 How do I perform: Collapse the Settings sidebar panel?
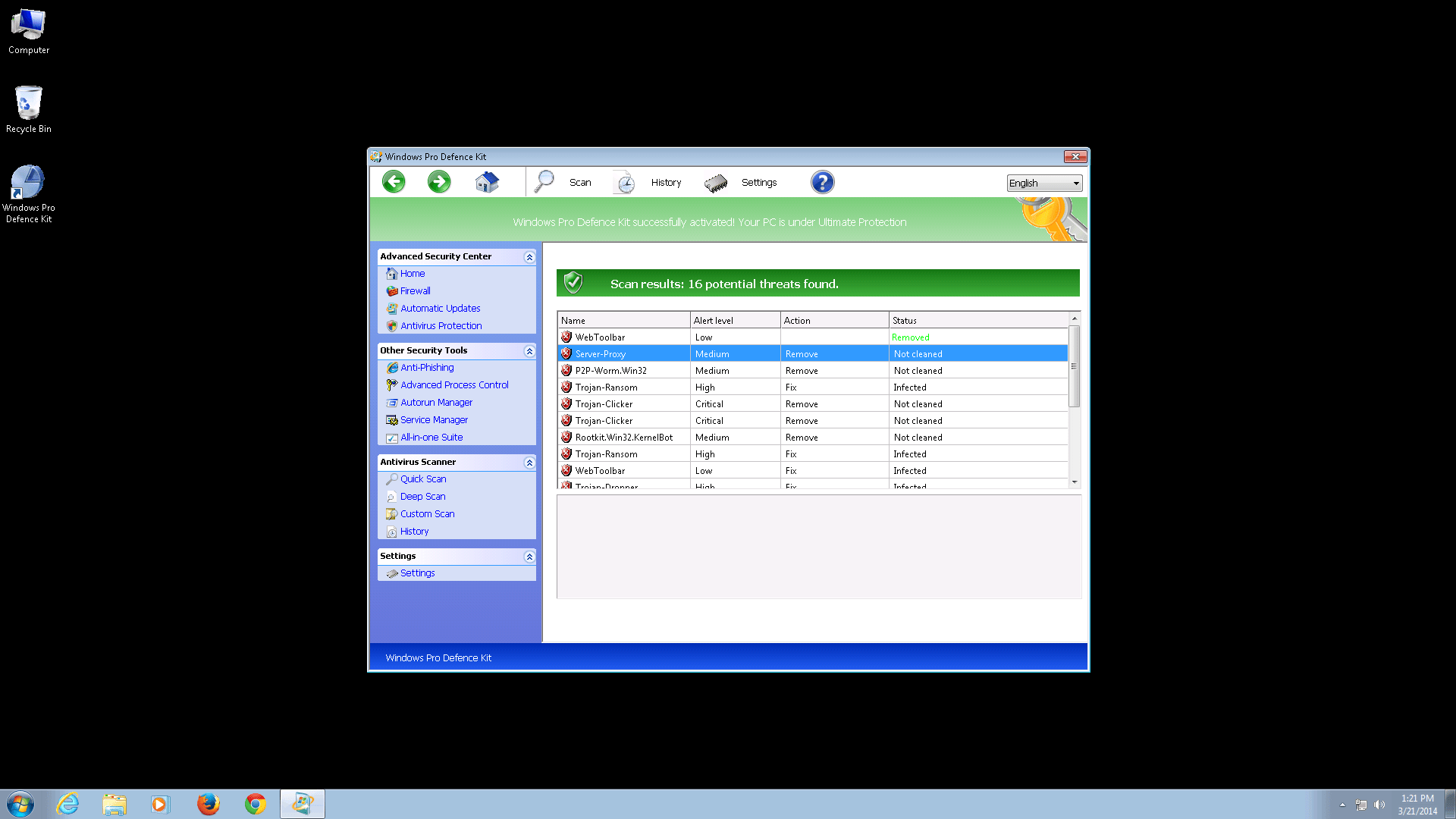[529, 557]
